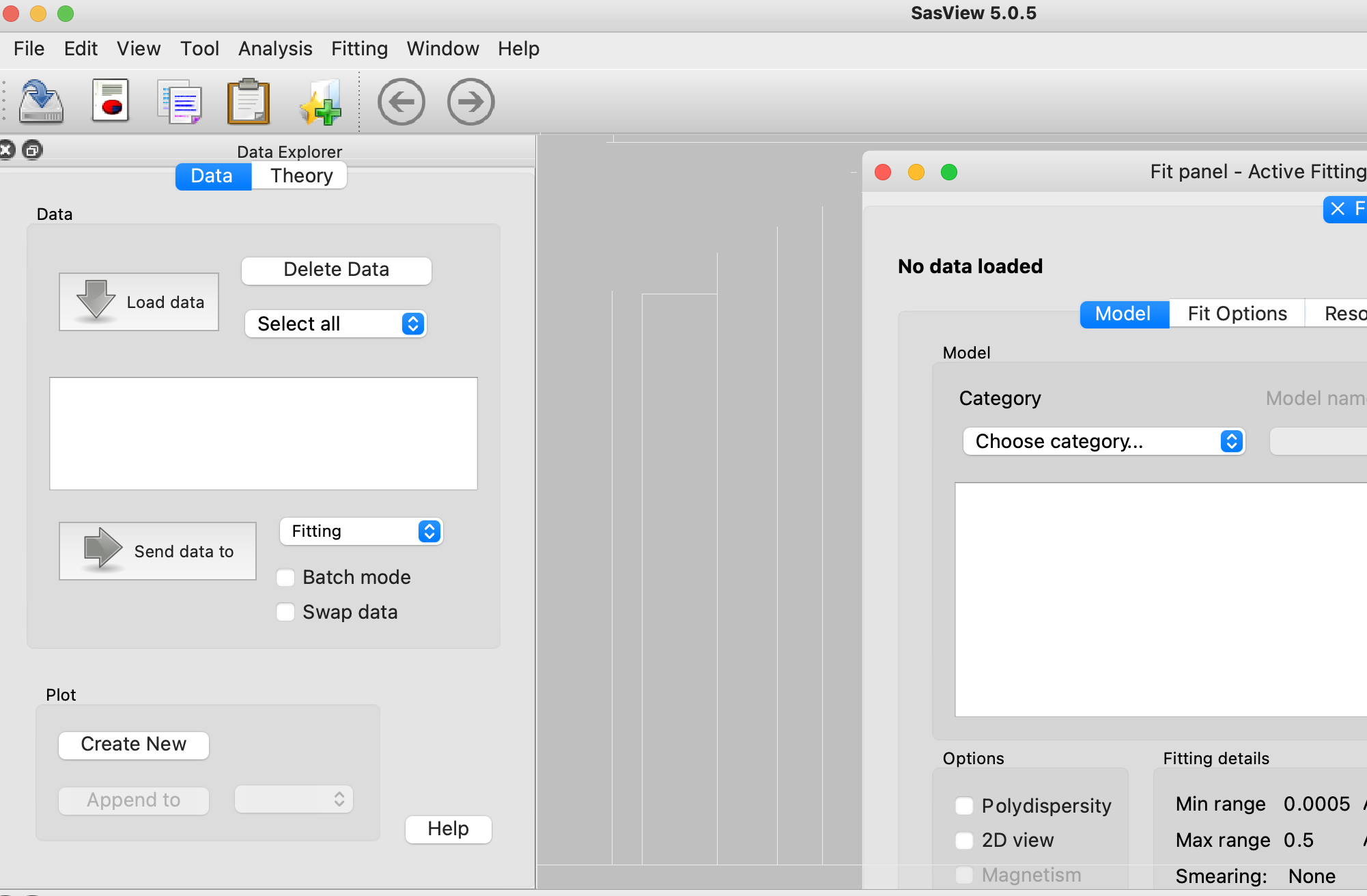Screen dimensions: 1367x896
Task: Click the Load Data toolbar icon
Action: tap(40, 101)
